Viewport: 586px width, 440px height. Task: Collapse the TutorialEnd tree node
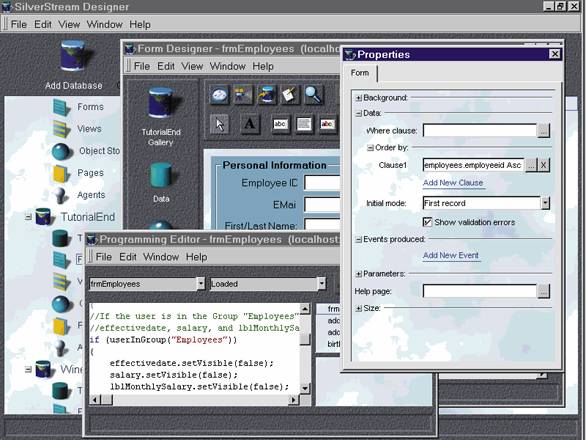[x=28, y=217]
